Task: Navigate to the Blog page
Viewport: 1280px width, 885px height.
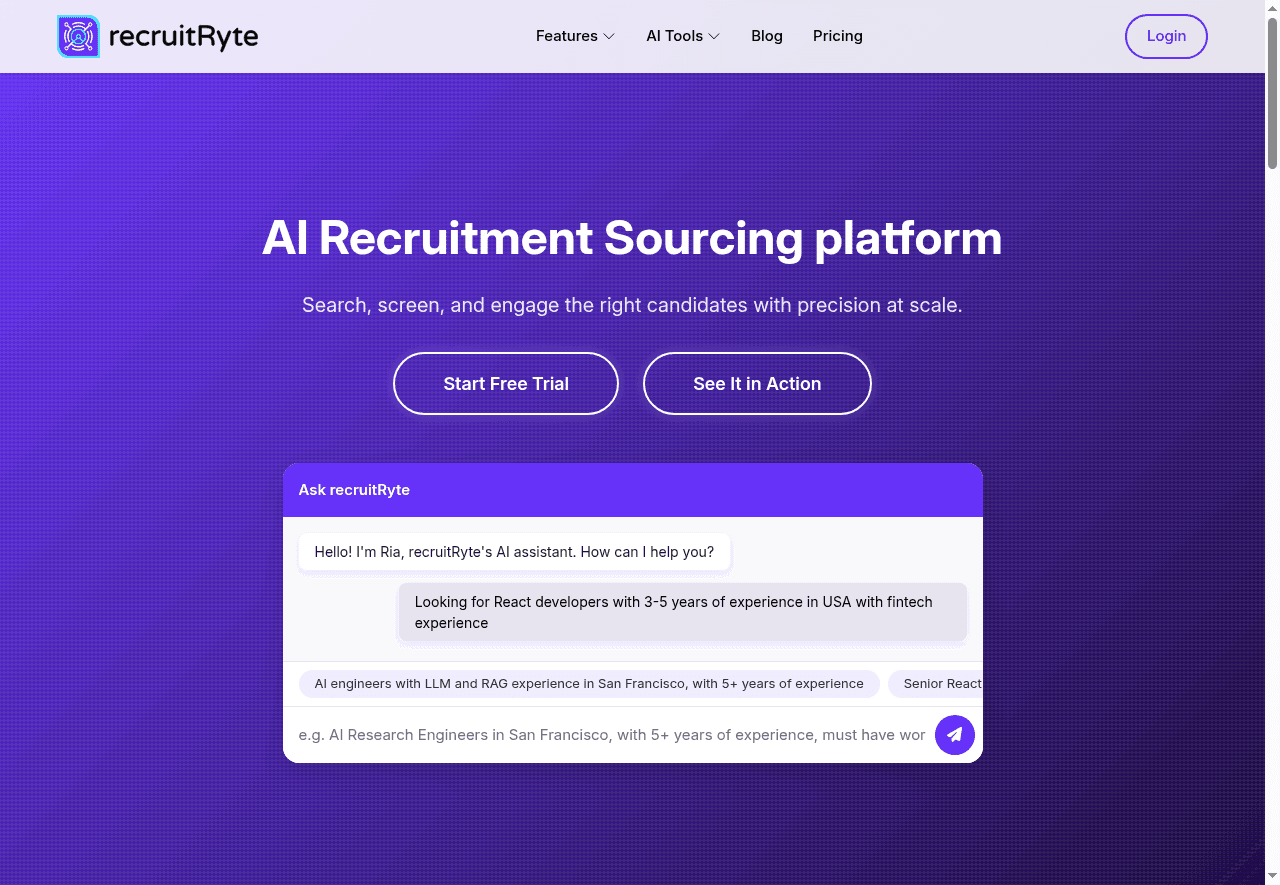Action: point(767,36)
